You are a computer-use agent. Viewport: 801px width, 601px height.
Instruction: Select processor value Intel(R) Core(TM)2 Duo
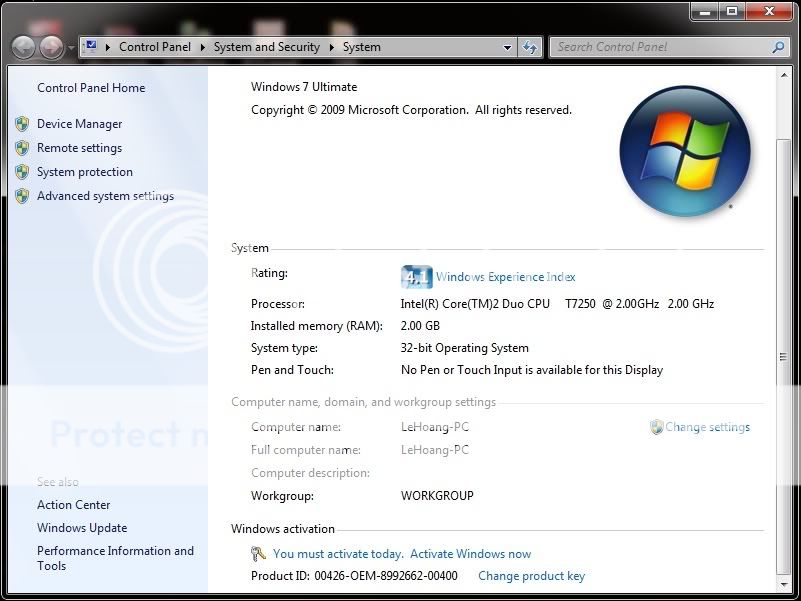pos(475,304)
